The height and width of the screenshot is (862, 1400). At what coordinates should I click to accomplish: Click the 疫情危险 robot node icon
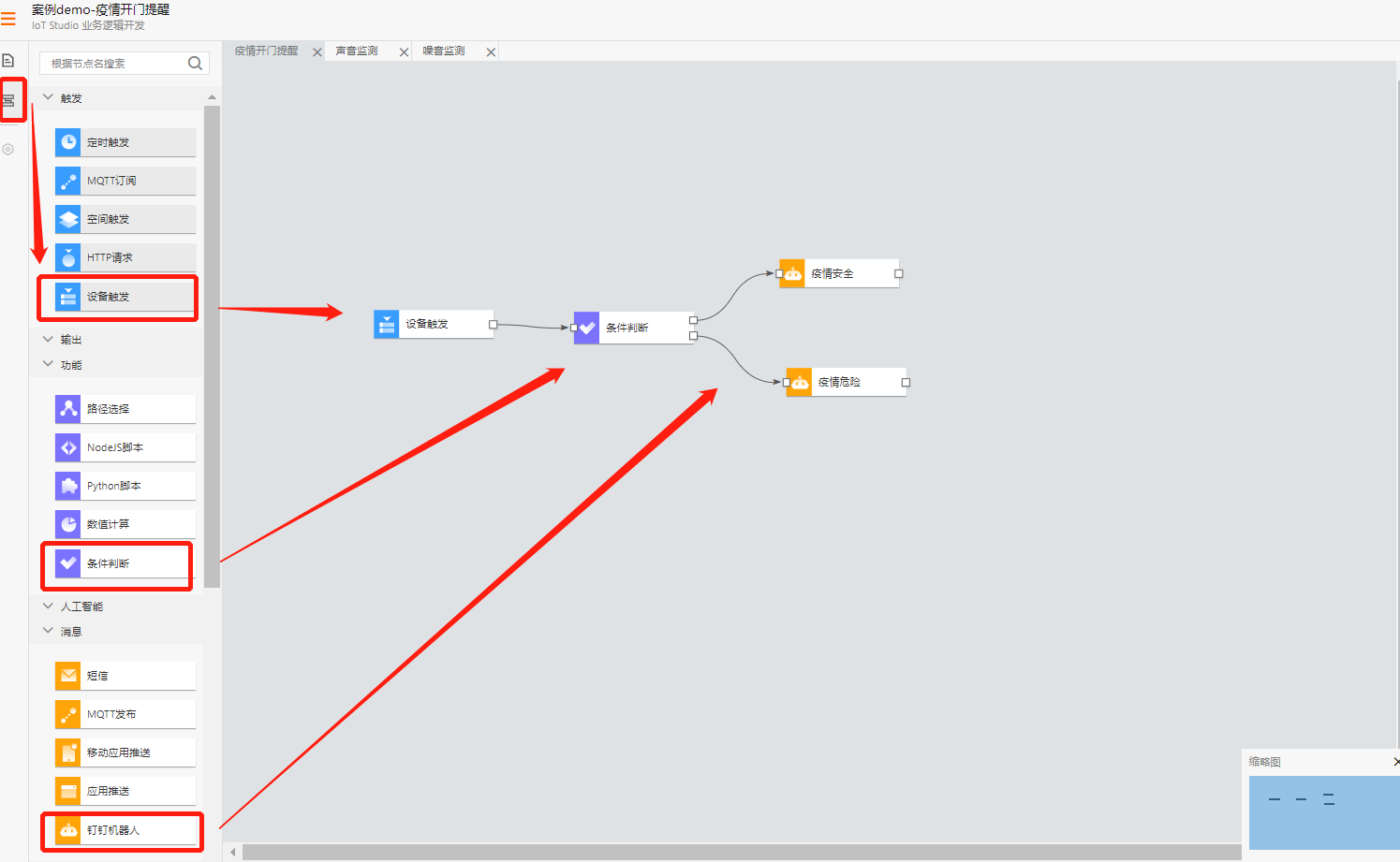(800, 382)
